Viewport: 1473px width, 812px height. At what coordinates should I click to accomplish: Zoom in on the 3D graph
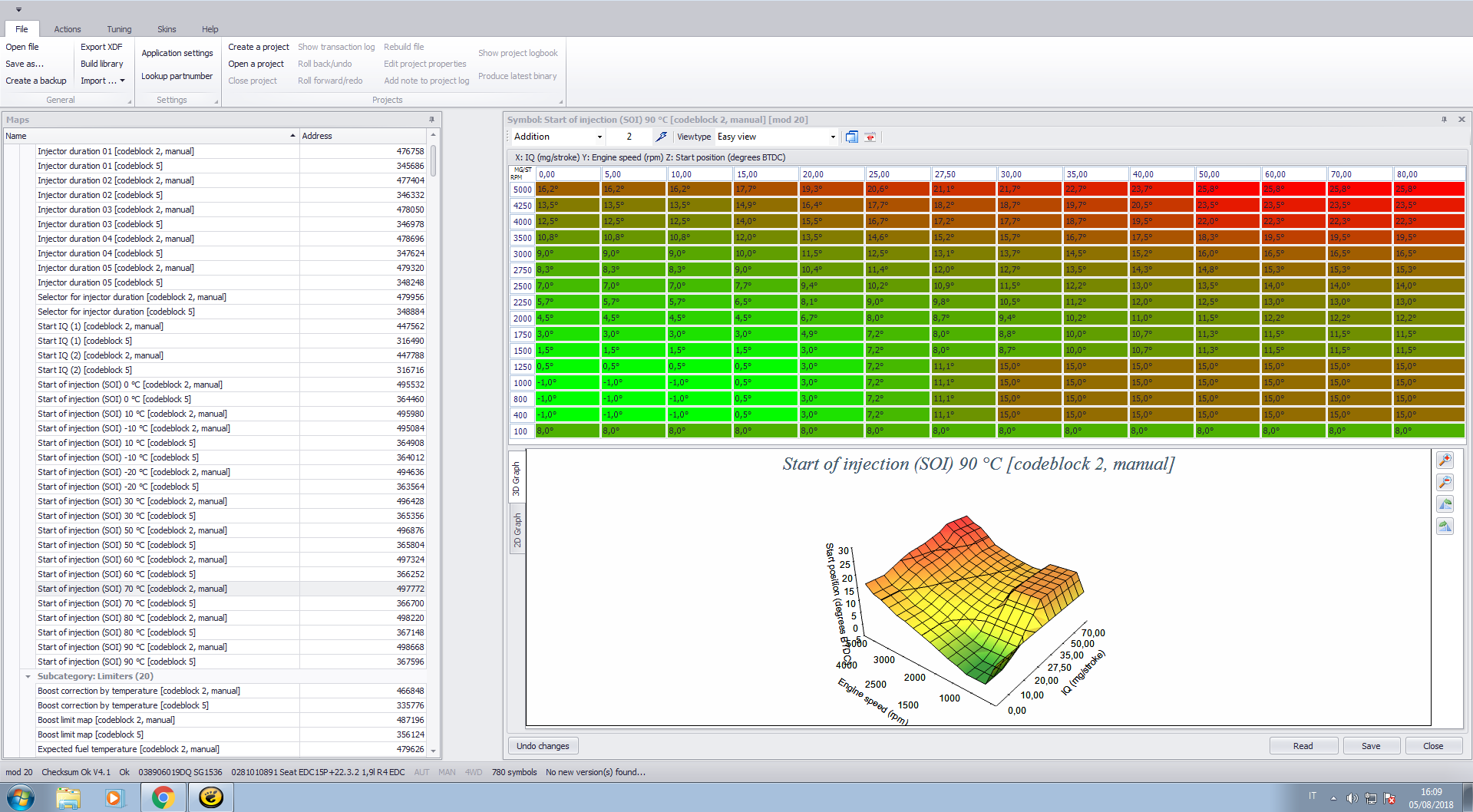coord(1445,460)
